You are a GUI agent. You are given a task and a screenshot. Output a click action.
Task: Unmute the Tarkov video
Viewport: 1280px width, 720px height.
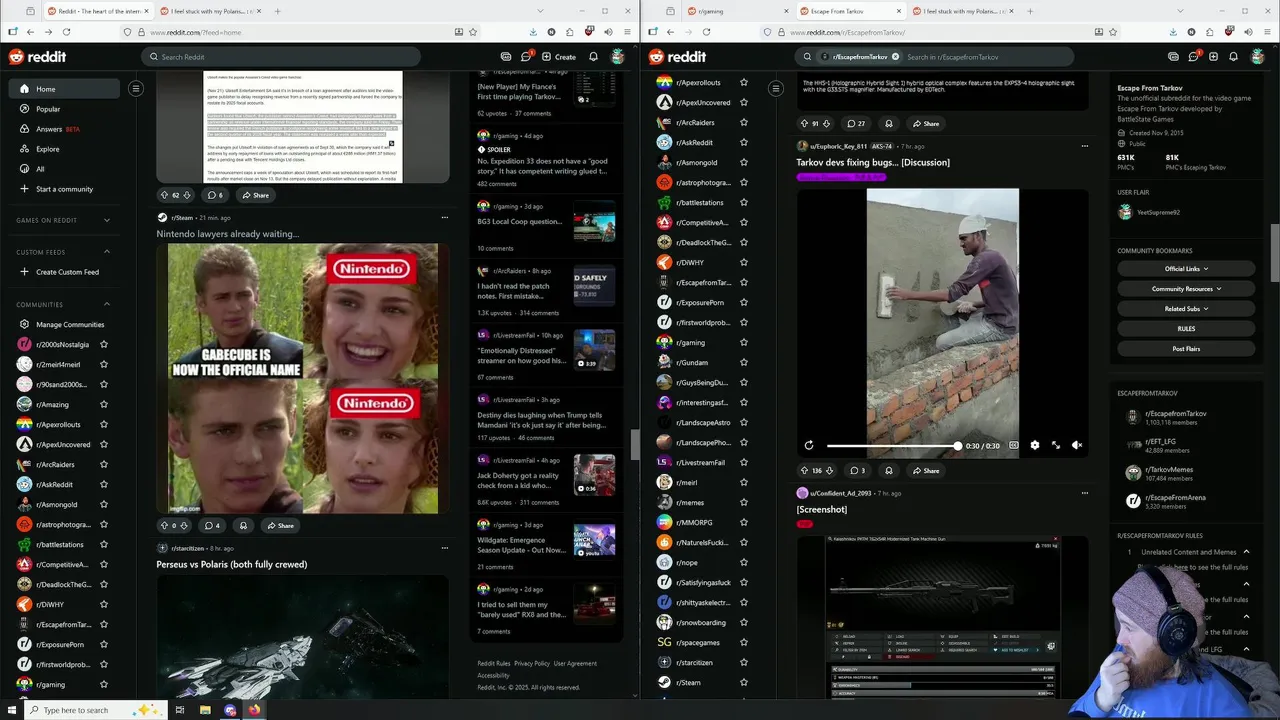[1076, 445]
